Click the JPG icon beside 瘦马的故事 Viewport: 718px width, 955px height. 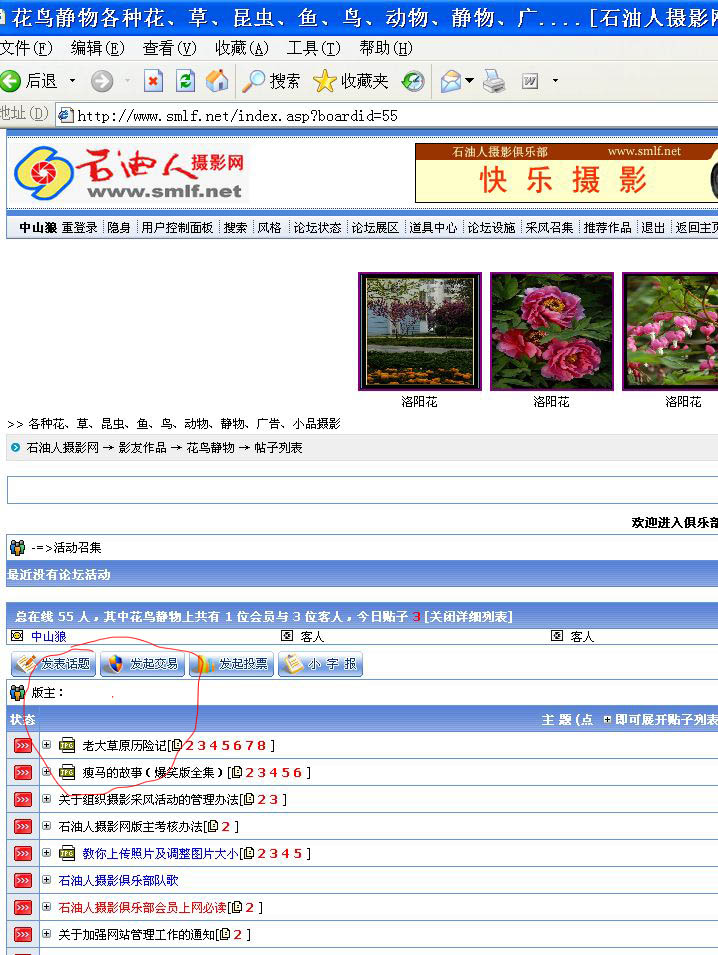(x=67, y=772)
